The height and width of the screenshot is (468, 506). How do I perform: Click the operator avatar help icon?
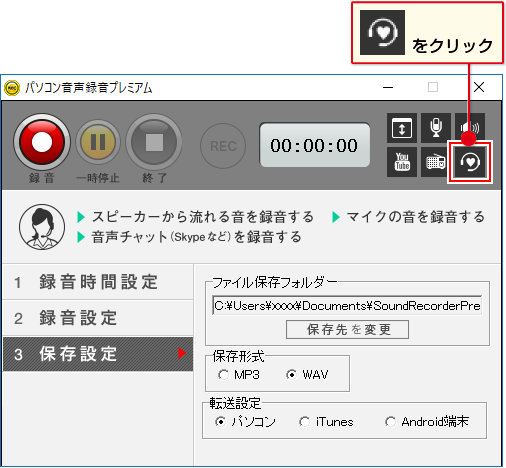coord(42,227)
